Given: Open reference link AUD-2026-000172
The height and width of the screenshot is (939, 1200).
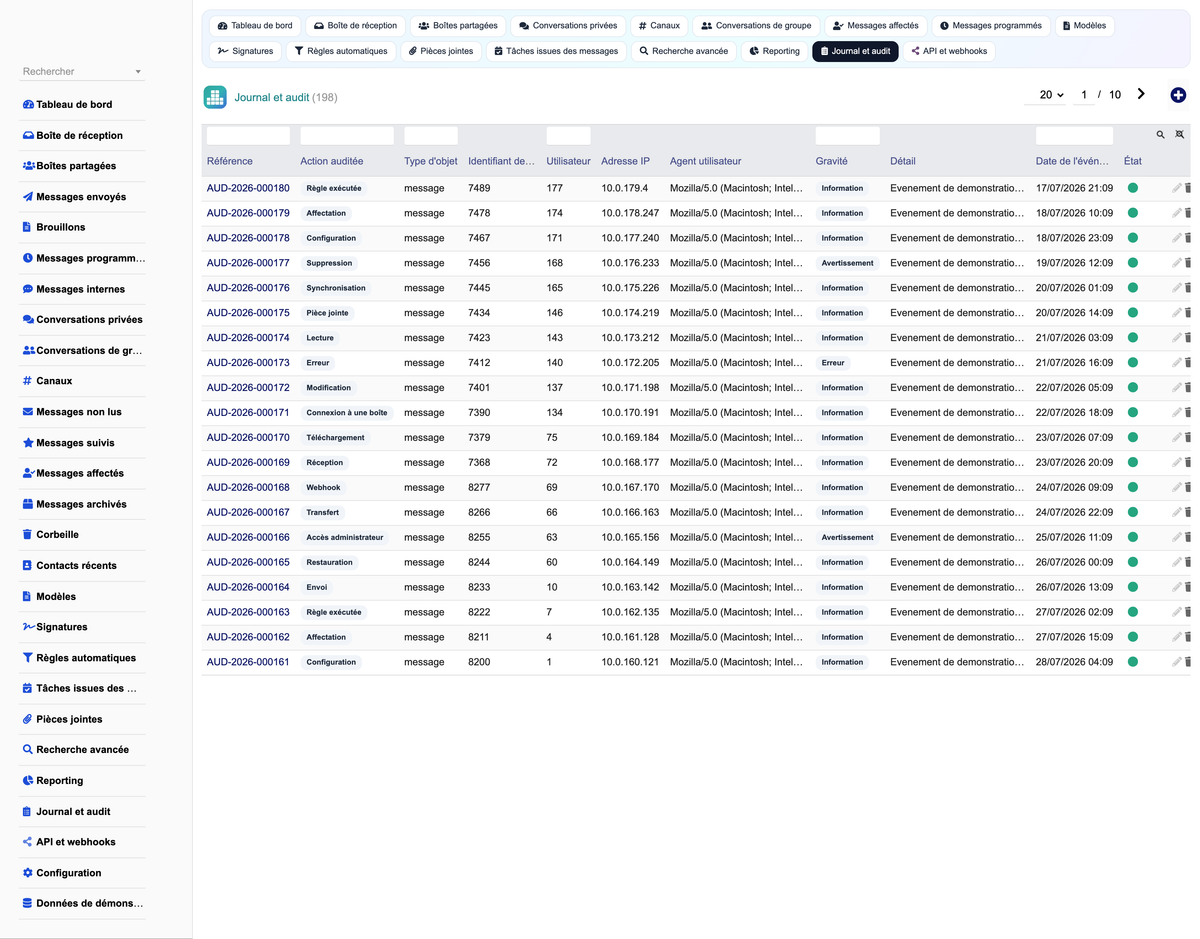Looking at the screenshot, I should pos(248,388).
